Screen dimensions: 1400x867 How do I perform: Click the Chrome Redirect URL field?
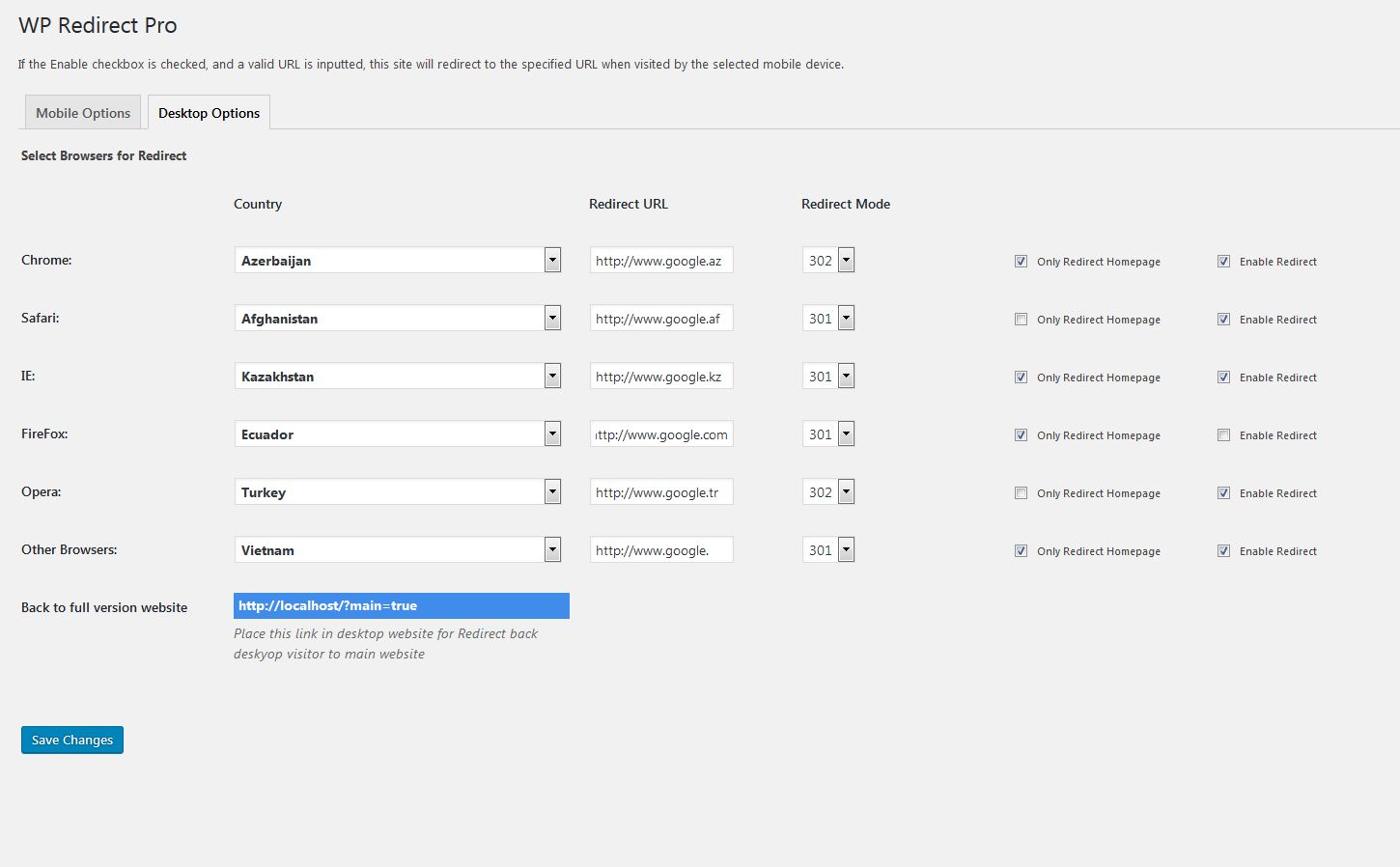click(x=661, y=261)
